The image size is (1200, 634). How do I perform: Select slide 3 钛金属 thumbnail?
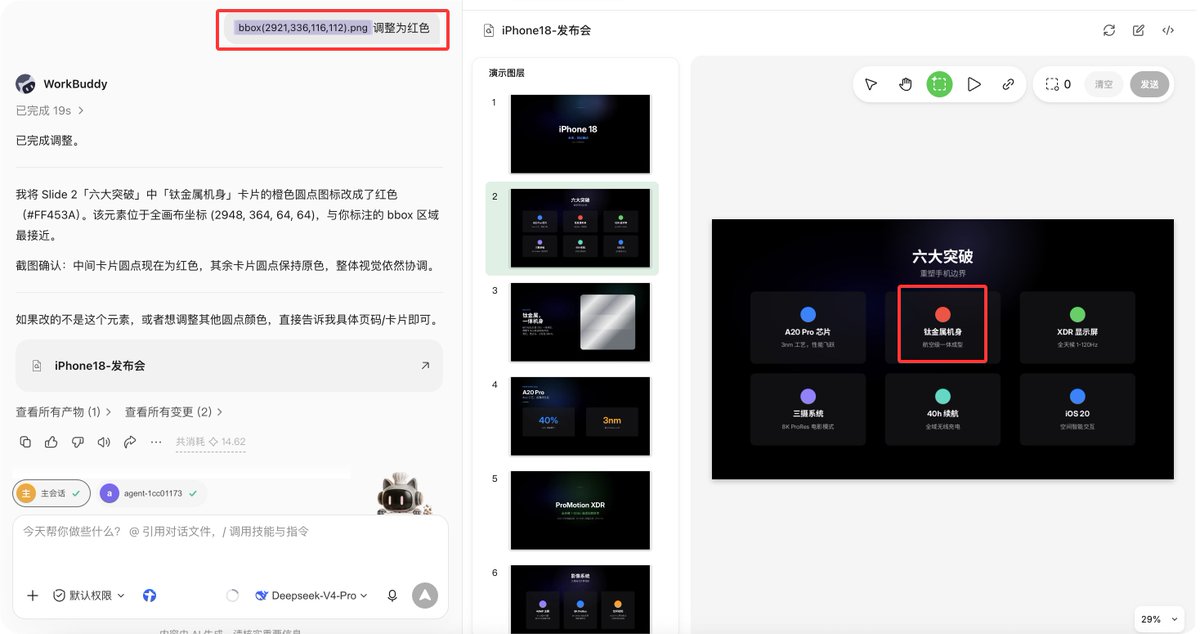click(580, 322)
